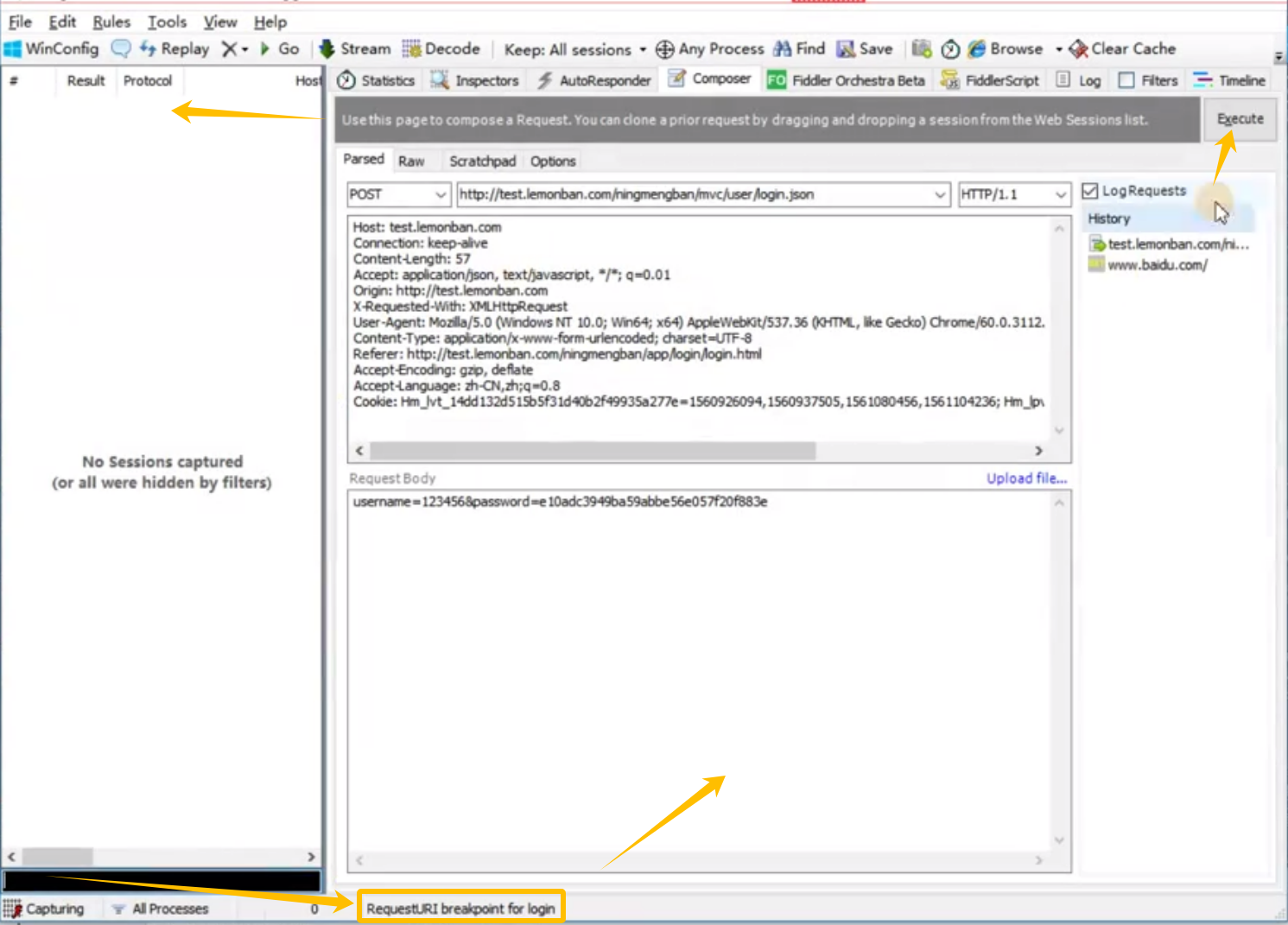Screen dimensions: 1288x925
Task: Toggle the Decode option
Action: pyautogui.click(x=441, y=49)
